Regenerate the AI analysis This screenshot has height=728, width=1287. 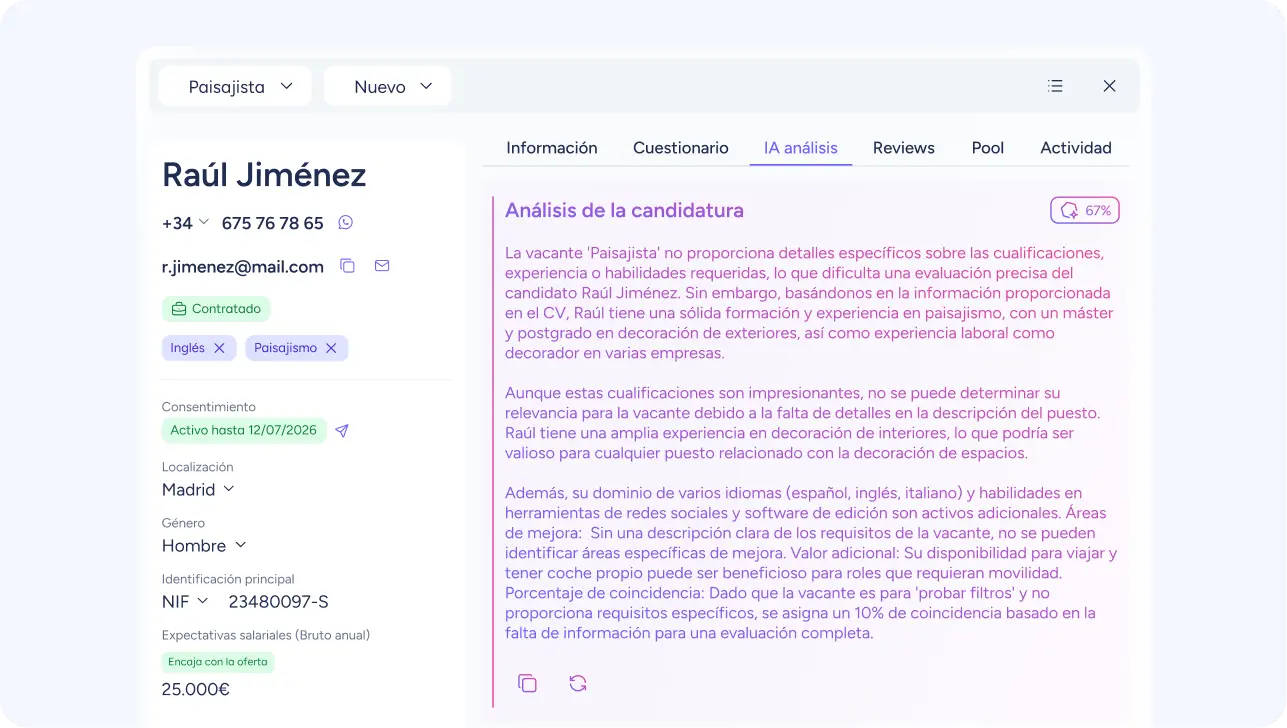(578, 683)
